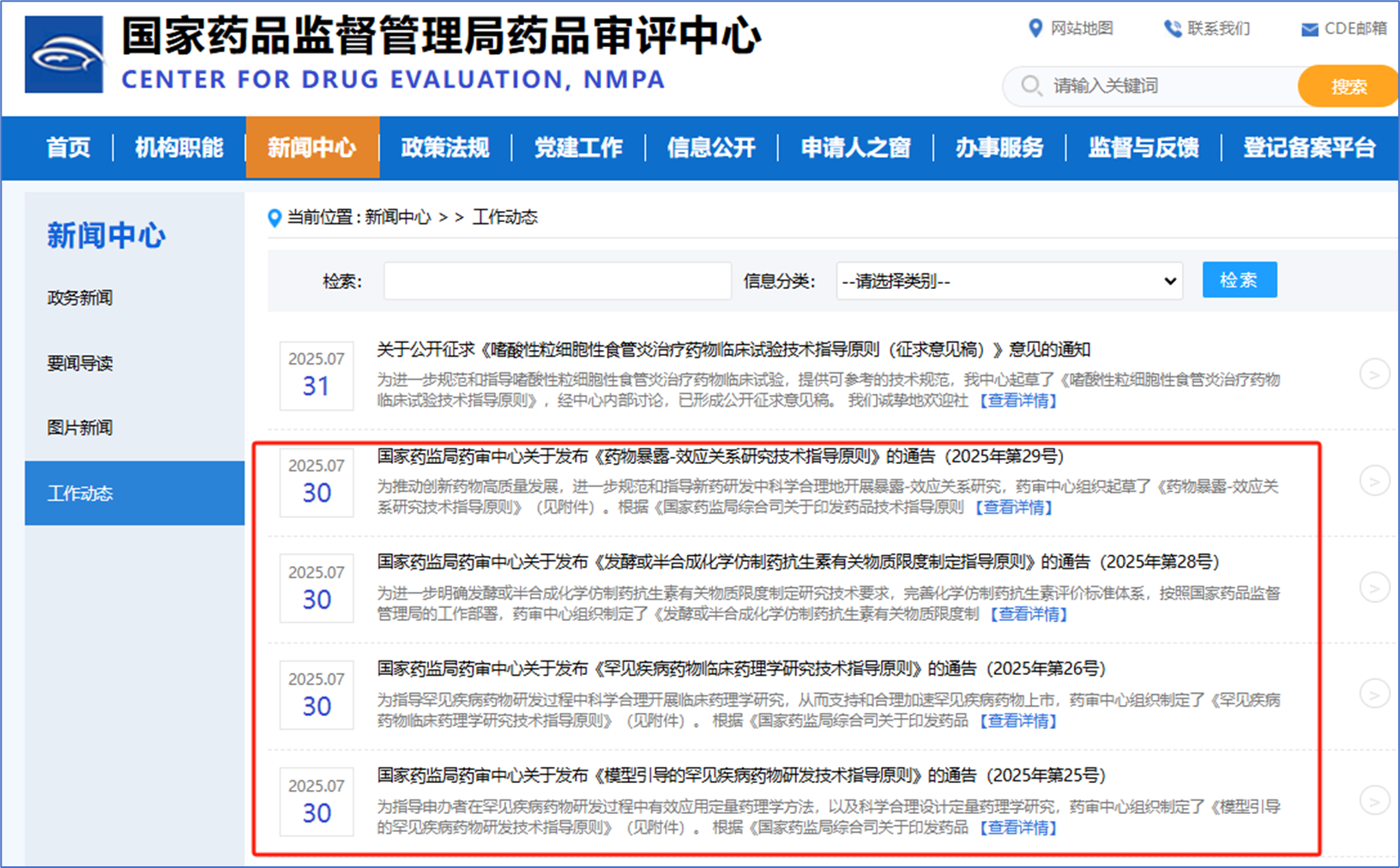Open the CDE邮箱 link
Viewport: 1400px width, 868px height.
[1356, 28]
